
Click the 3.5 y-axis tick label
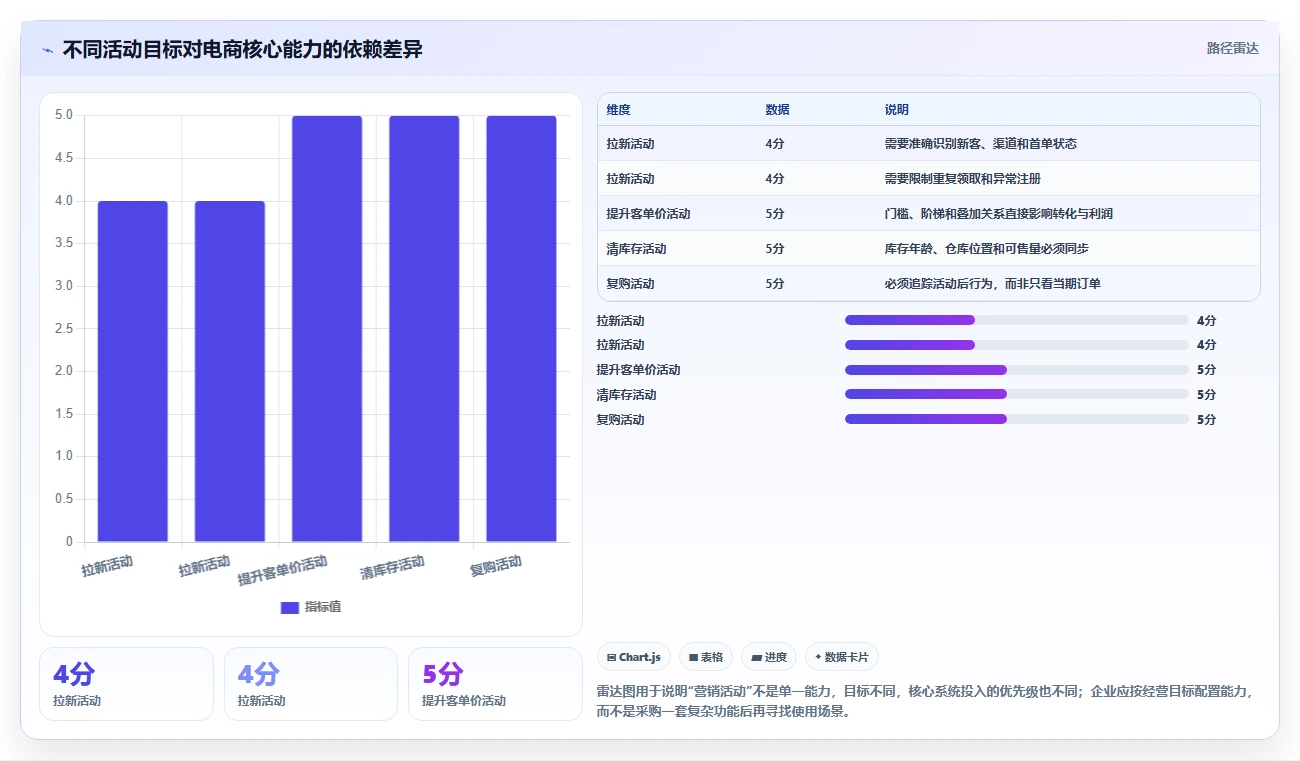(x=64, y=243)
